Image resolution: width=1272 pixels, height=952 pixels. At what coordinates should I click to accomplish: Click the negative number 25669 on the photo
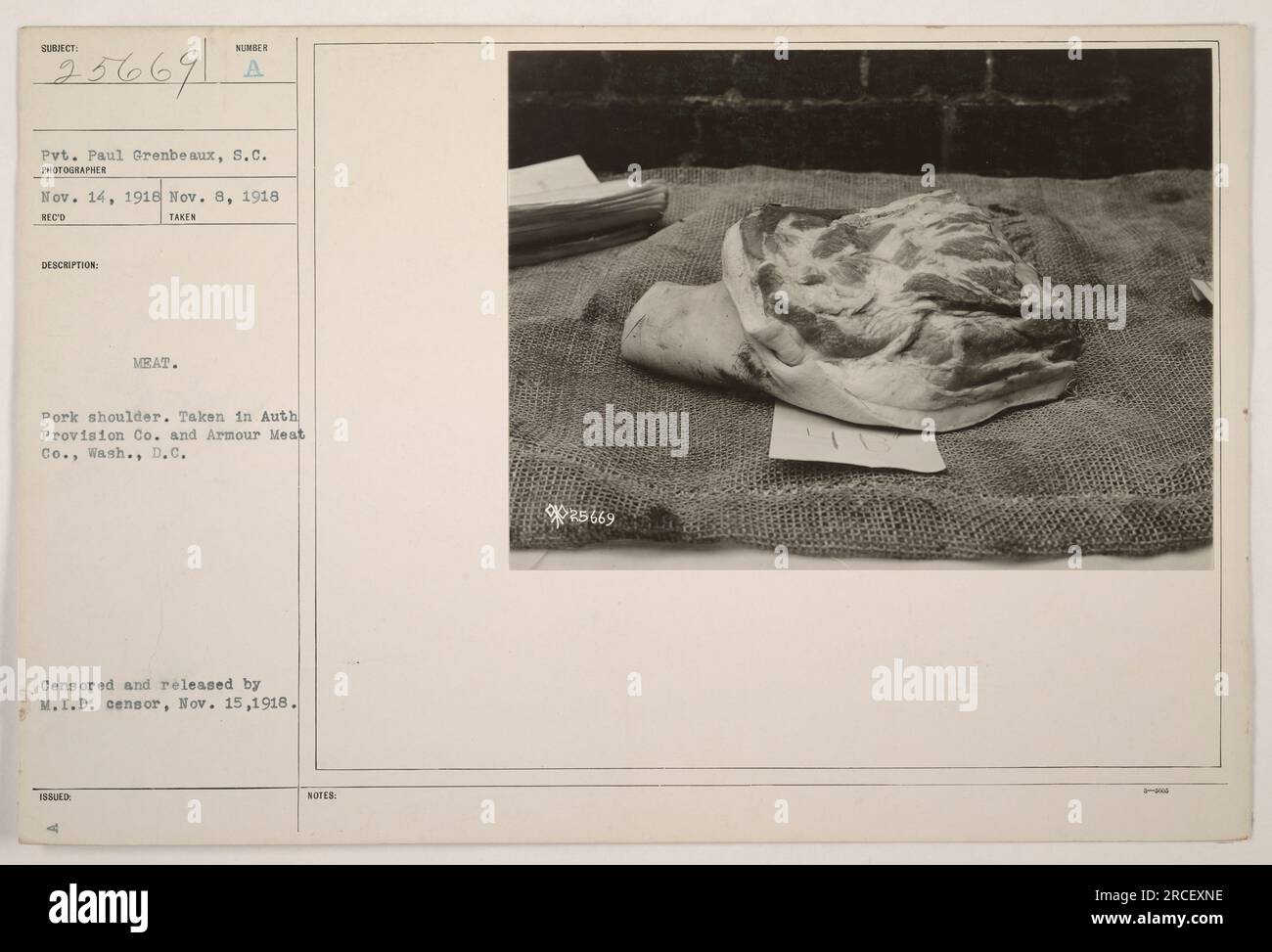(586, 517)
